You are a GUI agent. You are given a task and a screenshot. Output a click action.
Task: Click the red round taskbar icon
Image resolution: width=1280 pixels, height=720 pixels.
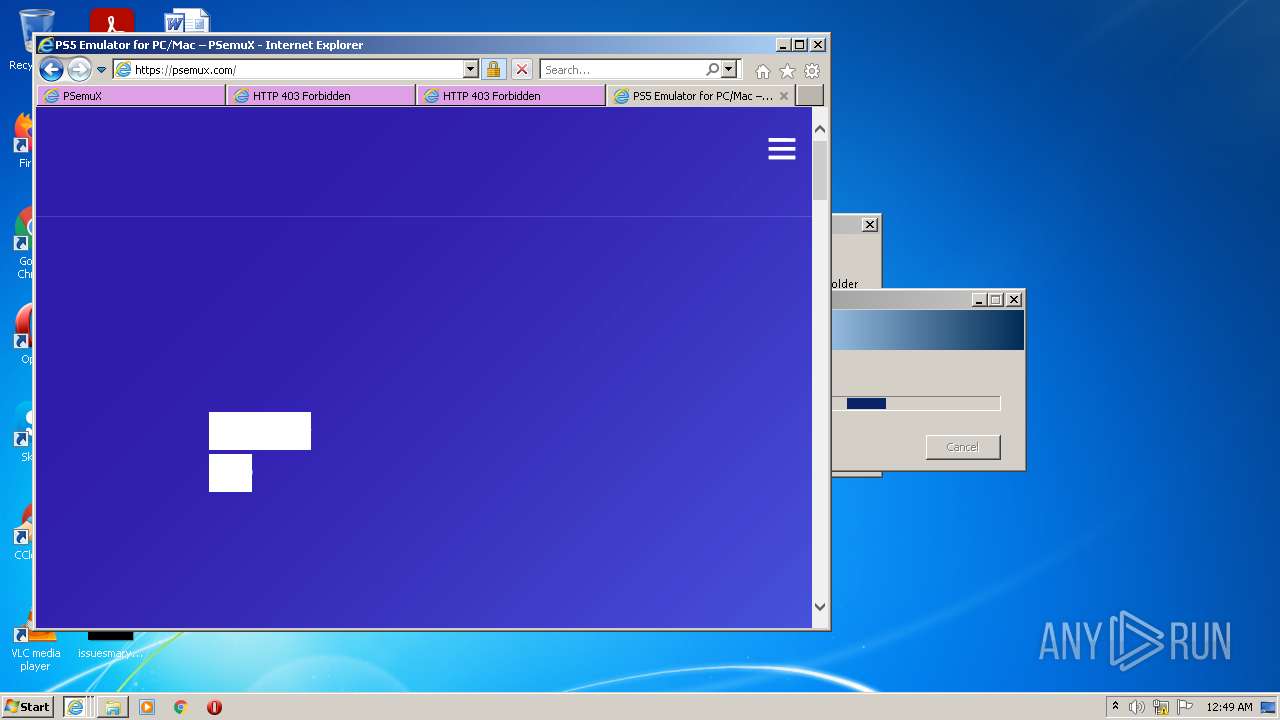(x=214, y=707)
